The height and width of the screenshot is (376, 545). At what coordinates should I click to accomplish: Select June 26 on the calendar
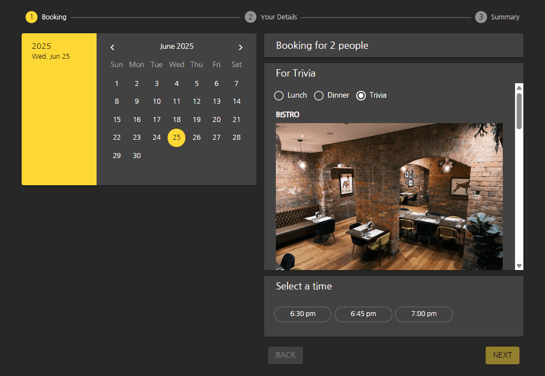(197, 138)
